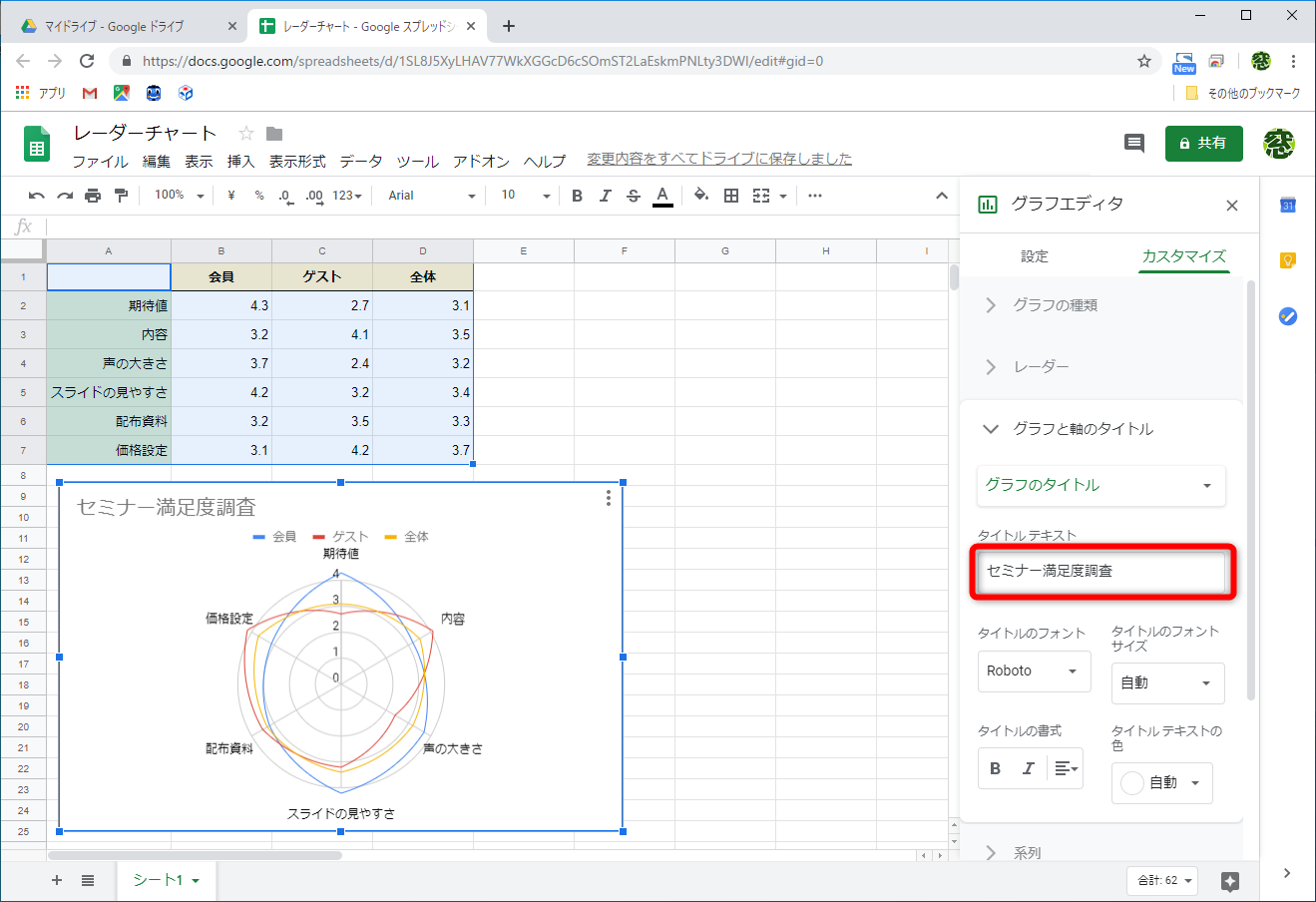1316x902 pixels.
Task: Open the 123 number format dropdown
Action: click(347, 196)
